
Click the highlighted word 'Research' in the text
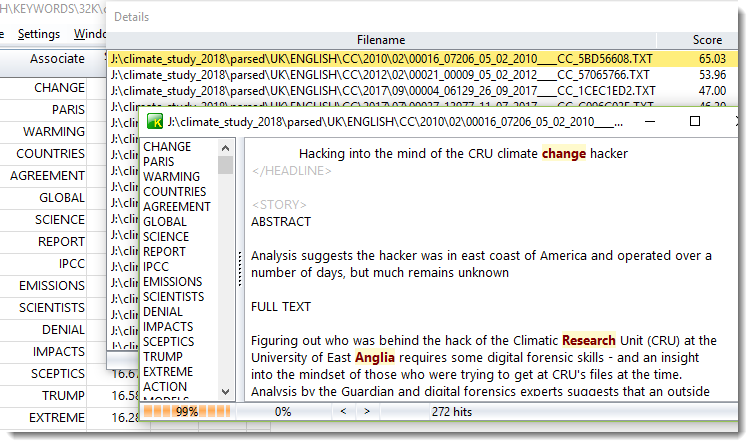point(588,340)
